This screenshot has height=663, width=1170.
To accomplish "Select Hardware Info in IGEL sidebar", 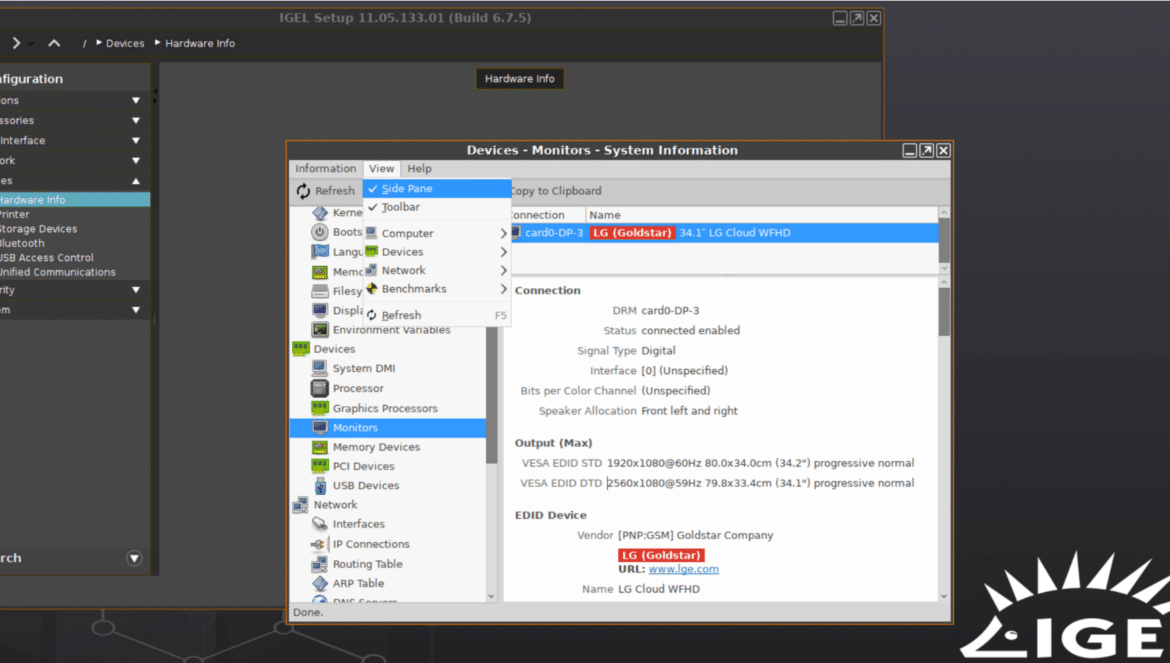I will point(74,200).
